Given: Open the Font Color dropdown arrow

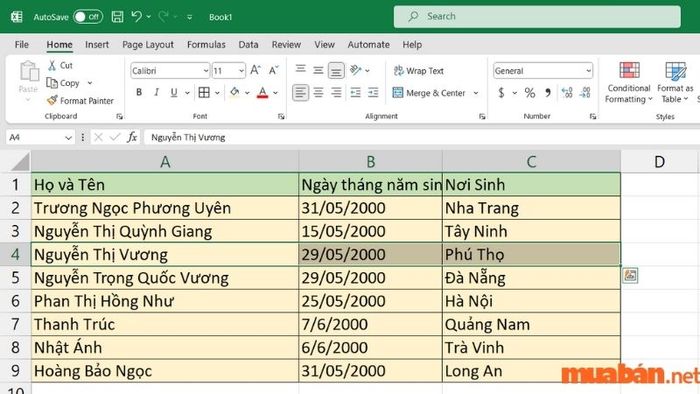Looking at the screenshot, I should (x=275, y=93).
